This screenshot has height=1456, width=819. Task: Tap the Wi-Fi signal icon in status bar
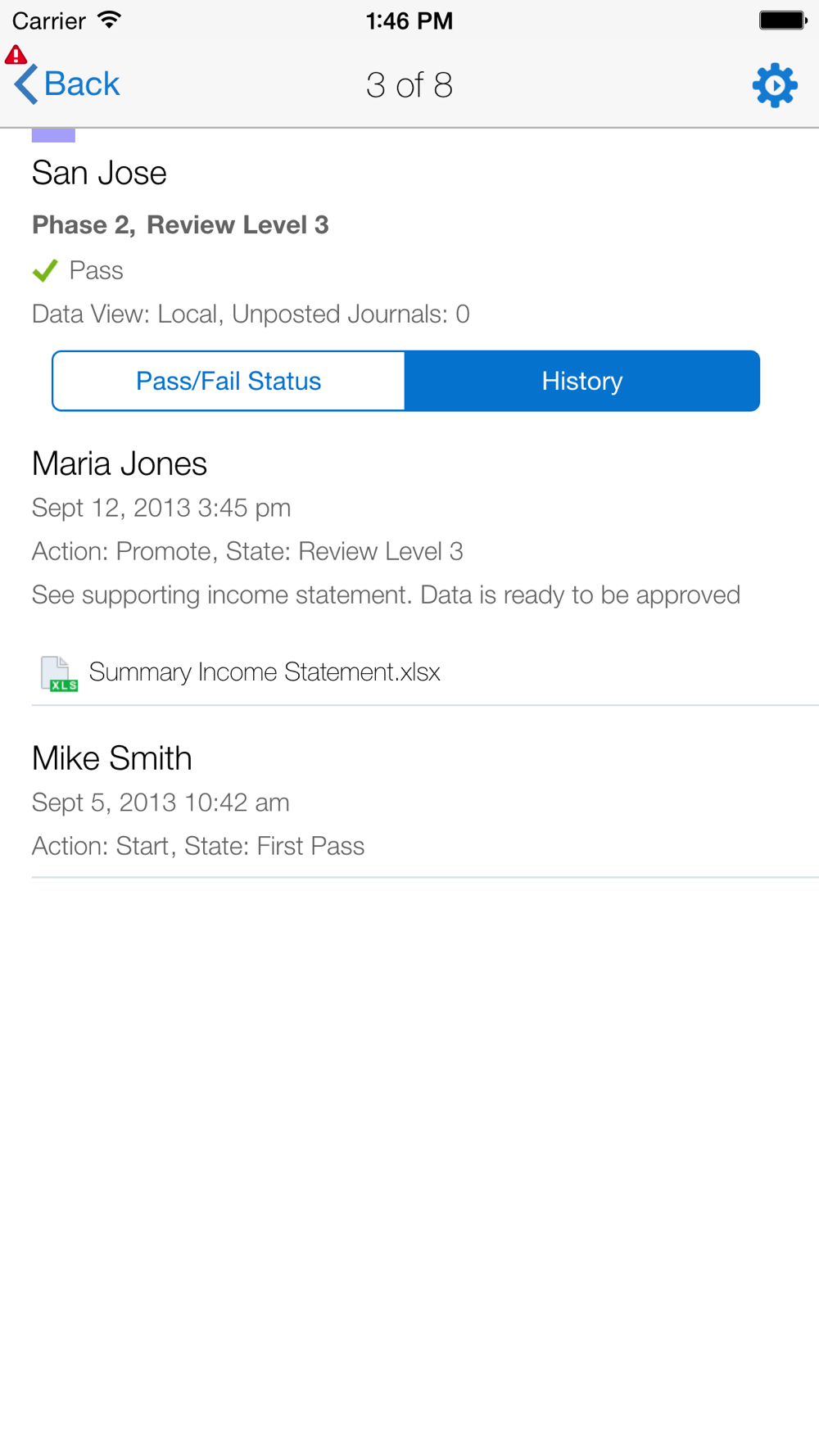click(109, 20)
